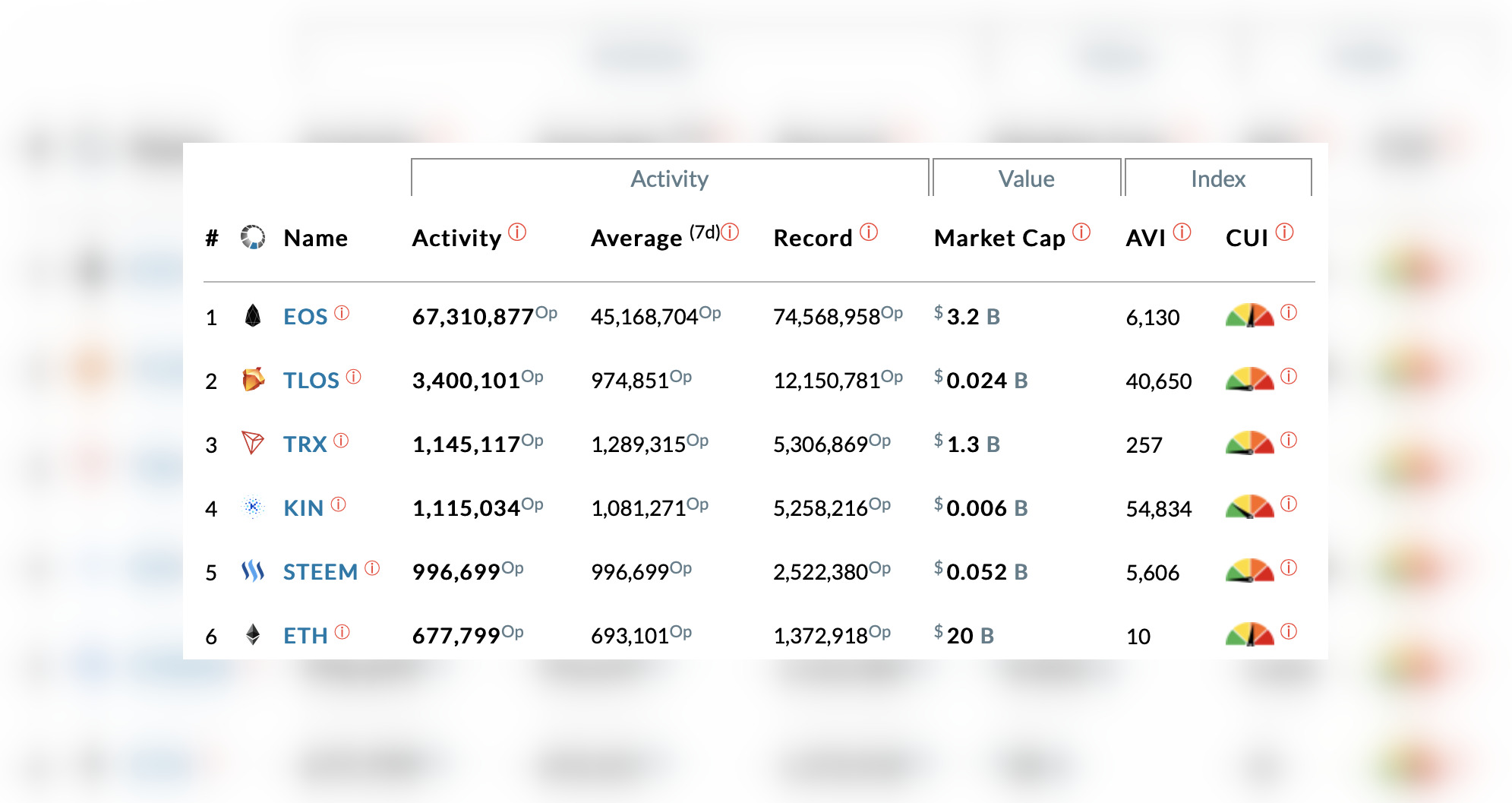The height and width of the screenshot is (803, 1512).
Task: Click the CUI gauge icon for KIN
Action: 1249,507
